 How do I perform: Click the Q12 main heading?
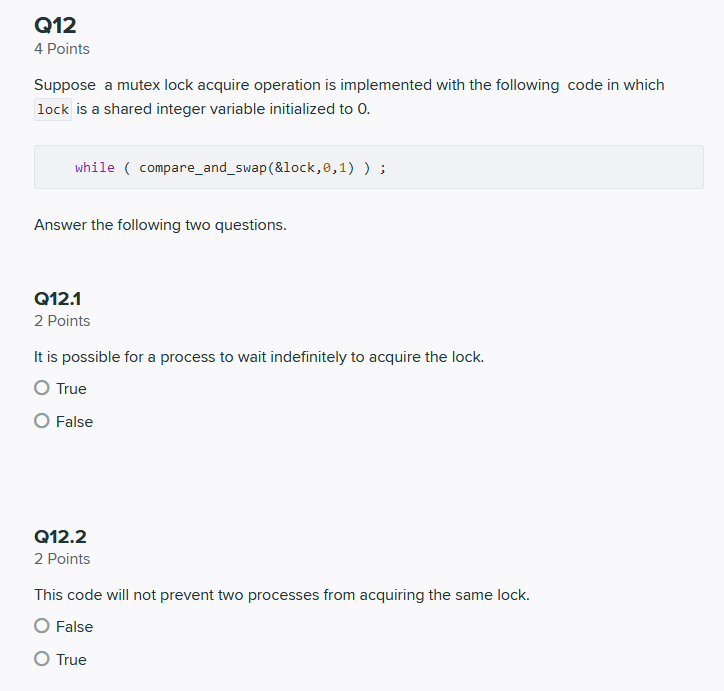(x=55, y=25)
